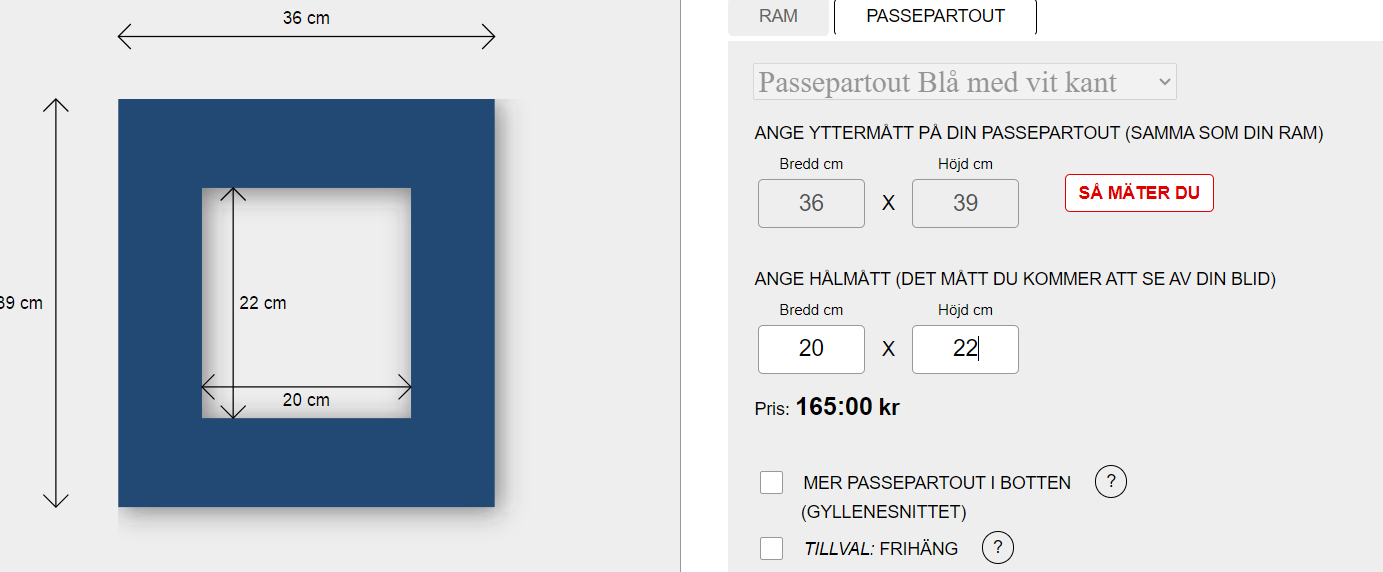Viewport: 1383px width, 572px height.
Task: Click the 36 cm width dimension label
Action: pos(306,18)
